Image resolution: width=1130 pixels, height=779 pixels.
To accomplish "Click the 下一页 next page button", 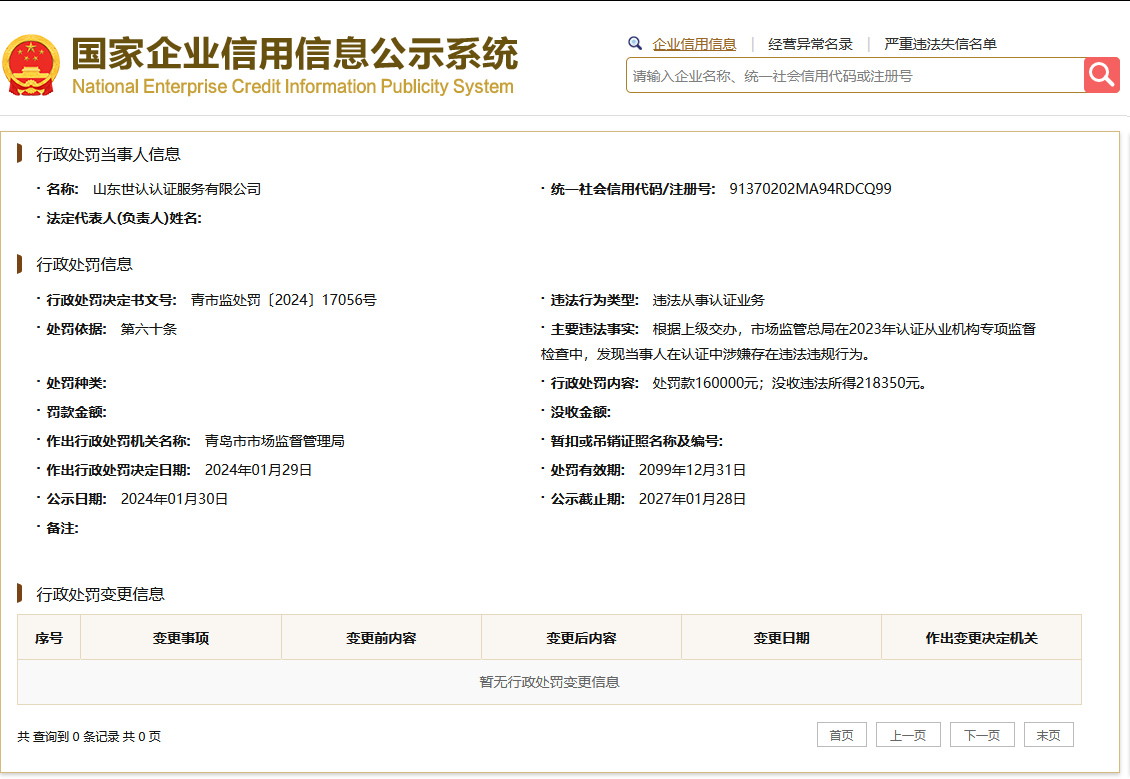I will pos(982,735).
